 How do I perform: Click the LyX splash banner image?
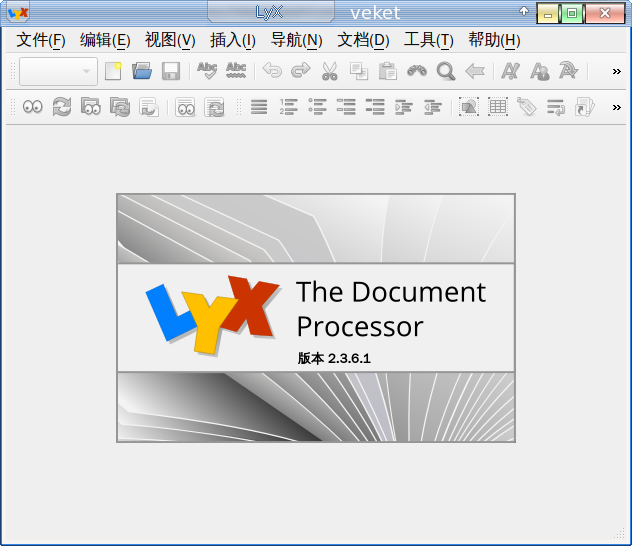click(316, 318)
